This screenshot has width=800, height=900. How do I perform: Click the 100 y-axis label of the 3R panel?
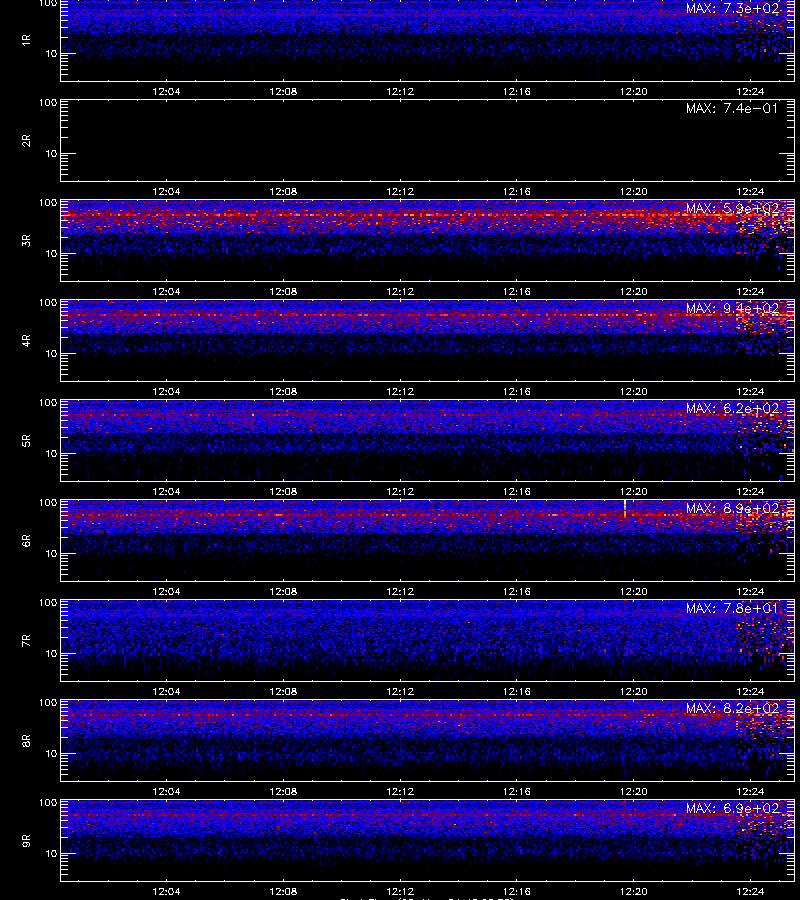coord(48,203)
